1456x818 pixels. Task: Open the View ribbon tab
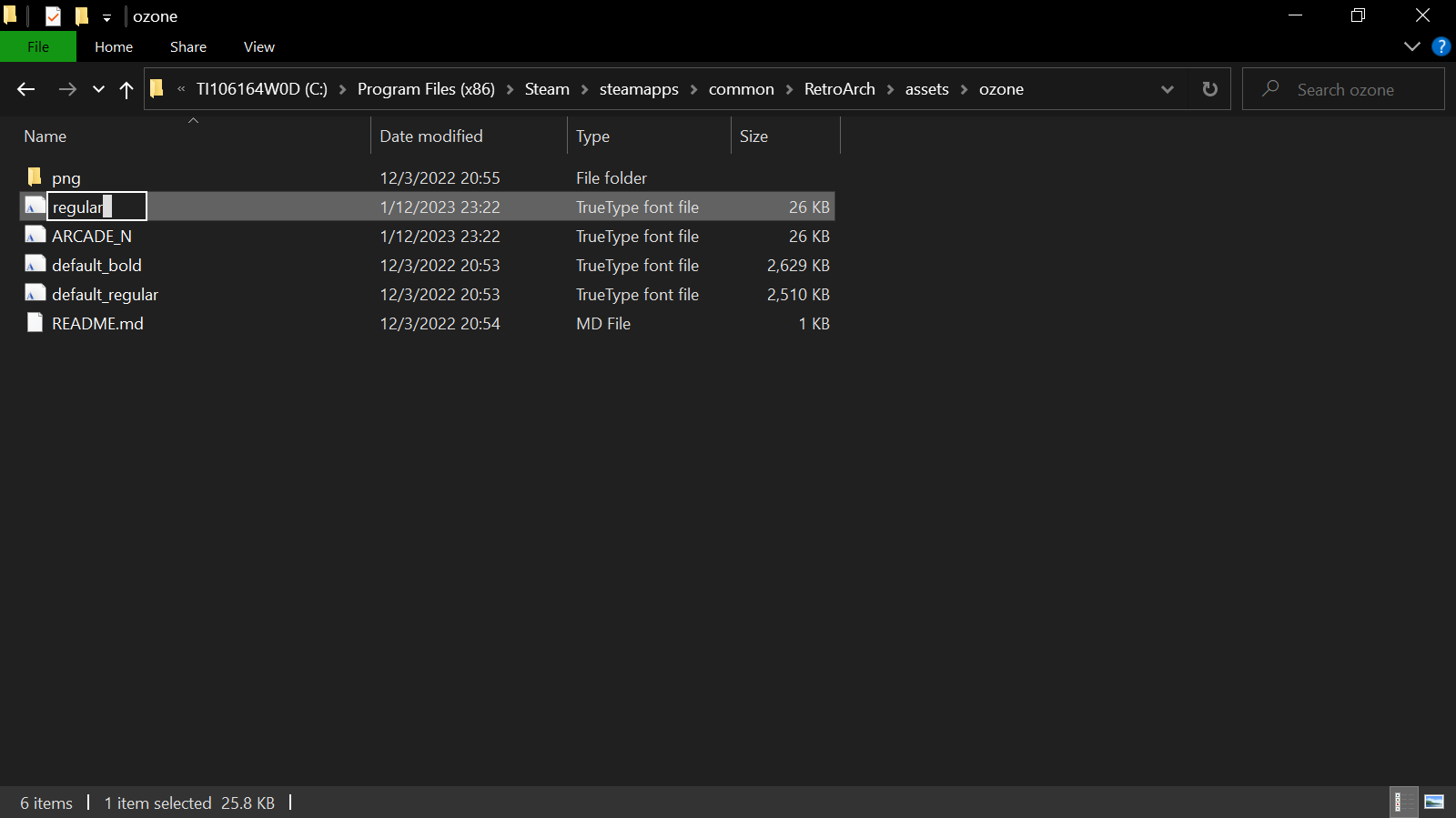click(x=259, y=46)
